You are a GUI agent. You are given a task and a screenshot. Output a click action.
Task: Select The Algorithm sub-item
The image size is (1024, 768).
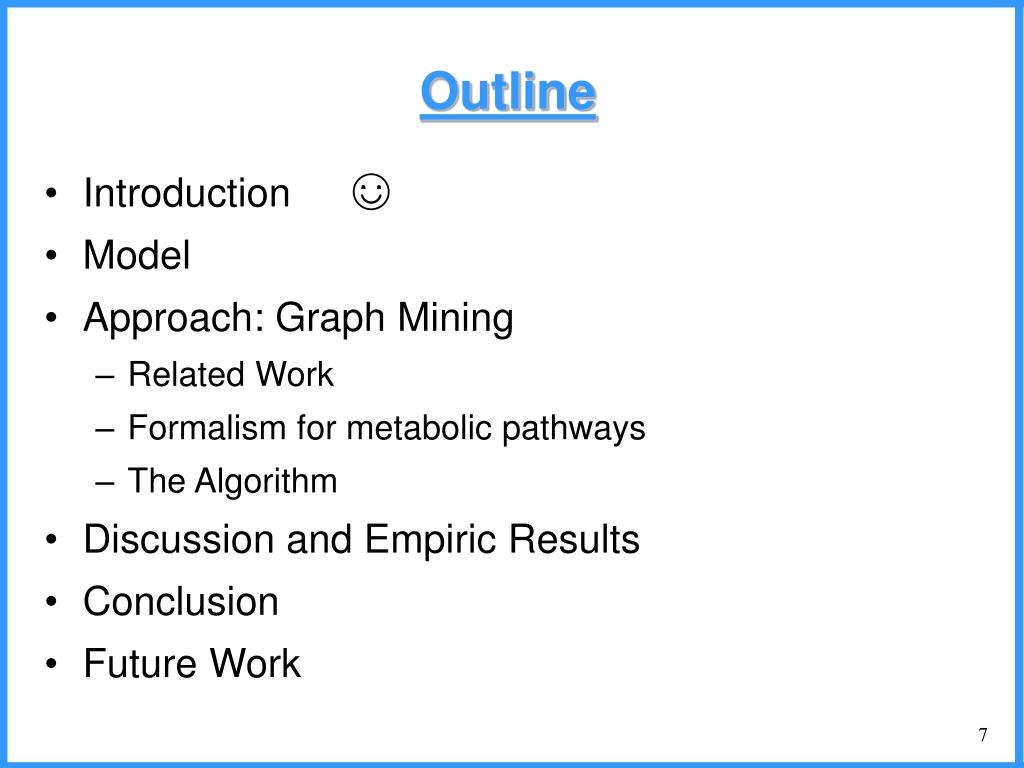tap(232, 481)
